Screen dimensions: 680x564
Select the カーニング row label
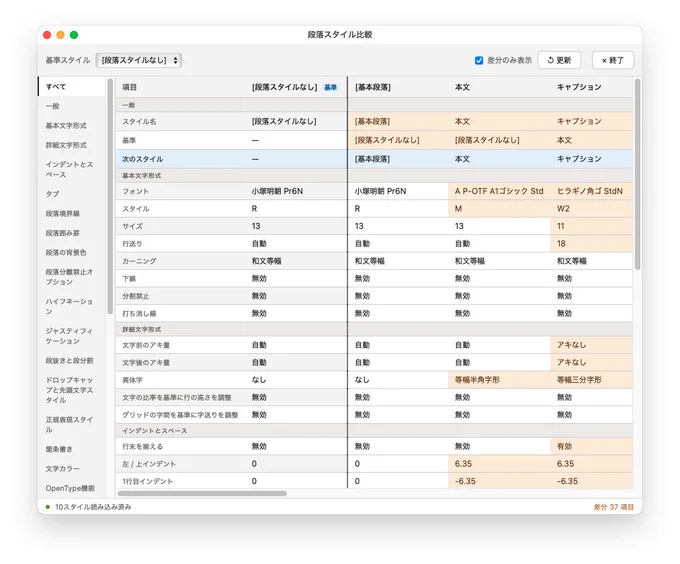pos(139,261)
